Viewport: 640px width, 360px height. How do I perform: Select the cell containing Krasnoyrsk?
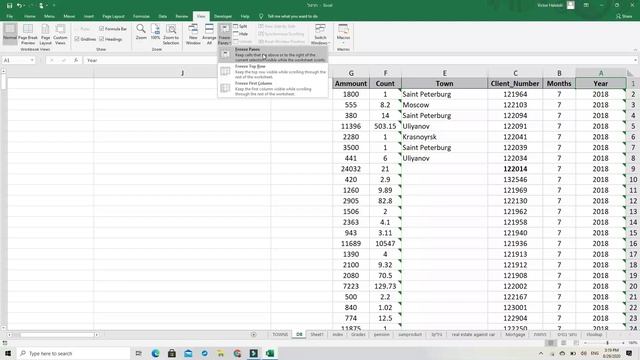[x=444, y=137]
